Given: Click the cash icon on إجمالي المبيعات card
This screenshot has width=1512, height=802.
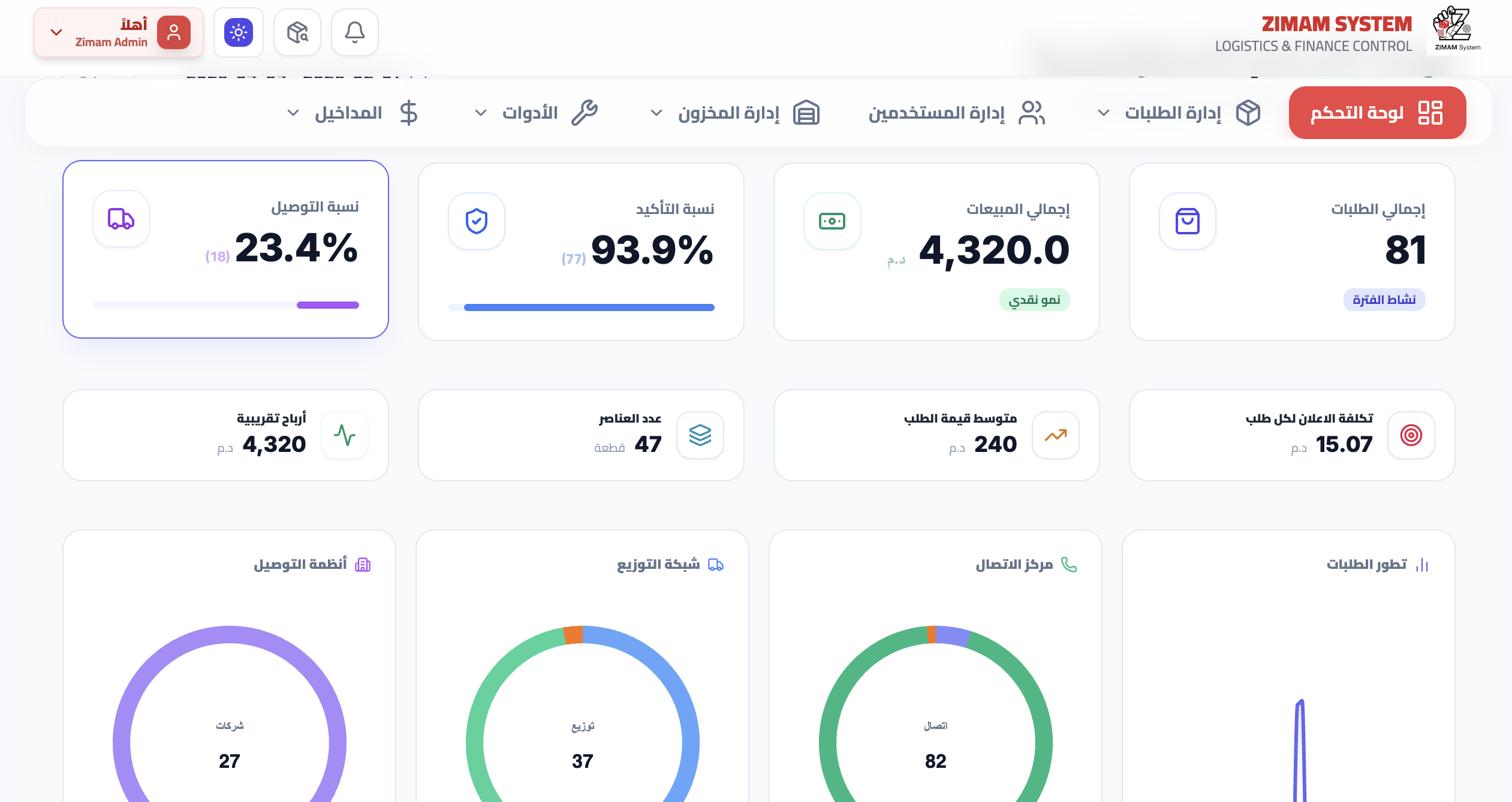Looking at the screenshot, I should click(x=832, y=221).
